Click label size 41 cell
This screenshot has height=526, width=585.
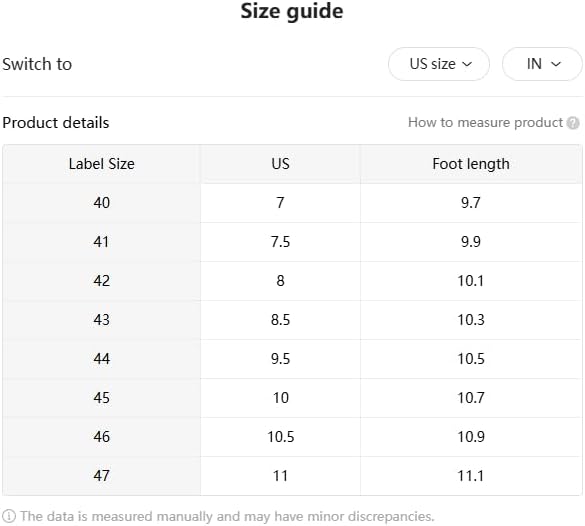tap(101, 242)
